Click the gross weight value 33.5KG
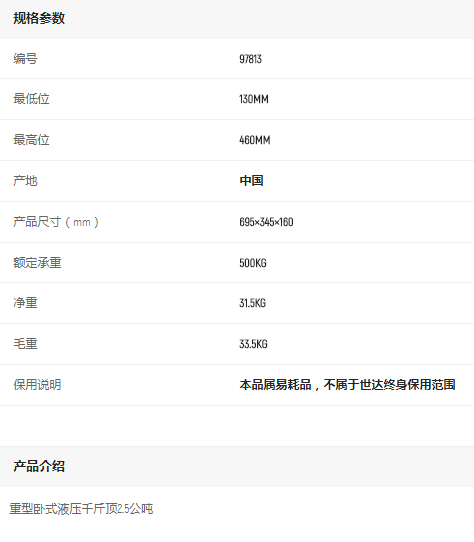This screenshot has height=542, width=474. (x=253, y=344)
